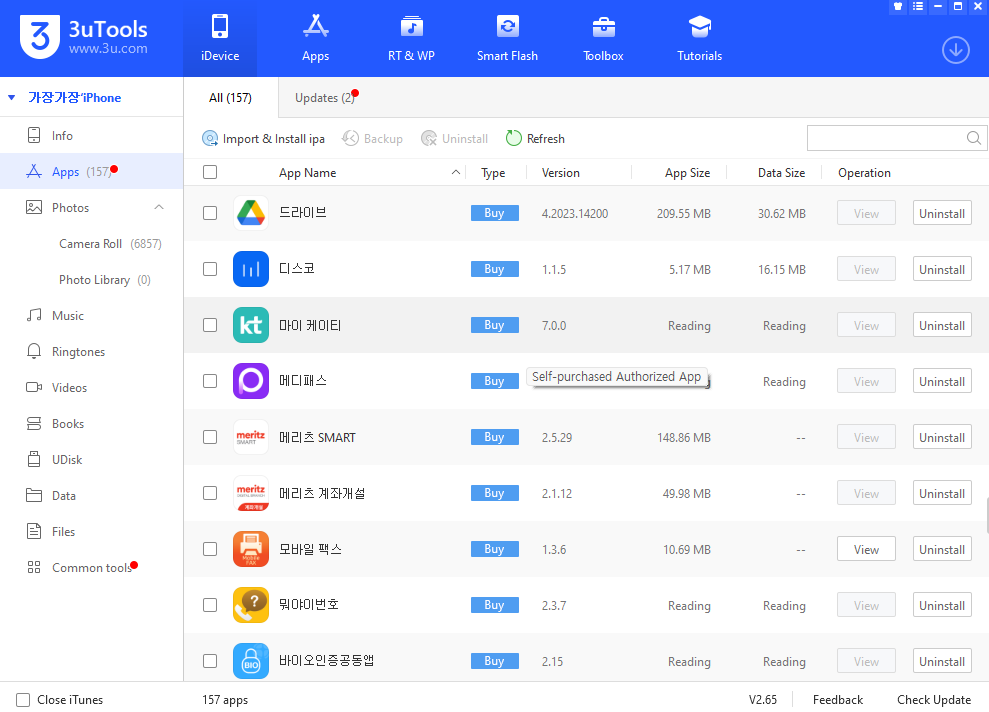This screenshot has width=989, height=712.
Task: Open the Toolbox section
Action: pos(603,38)
